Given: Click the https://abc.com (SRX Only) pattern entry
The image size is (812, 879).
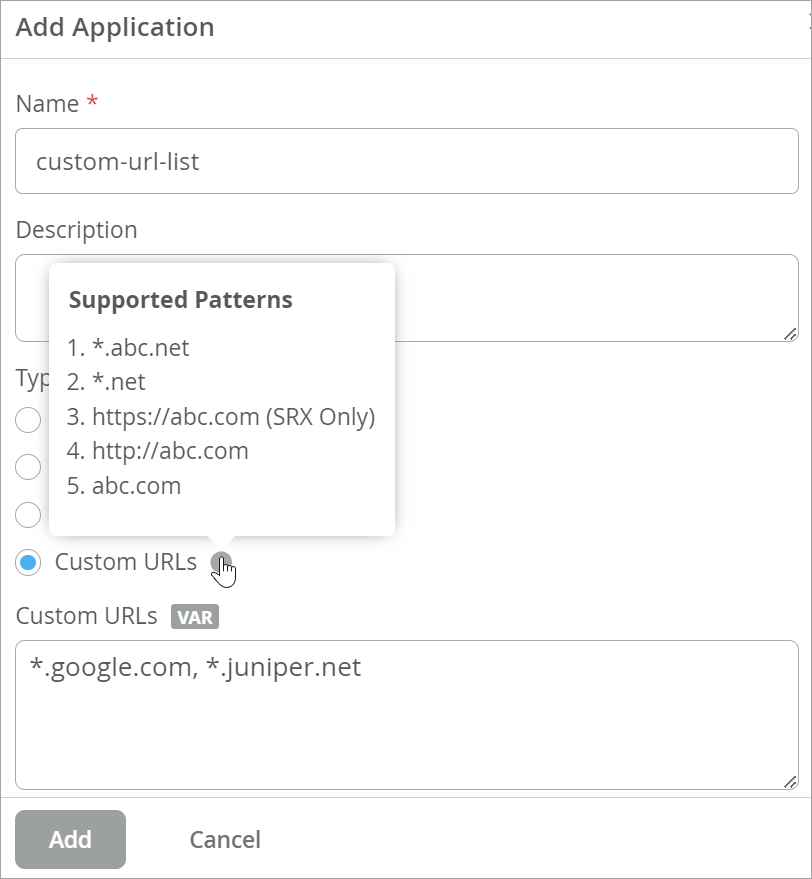Looking at the screenshot, I should click(232, 417).
